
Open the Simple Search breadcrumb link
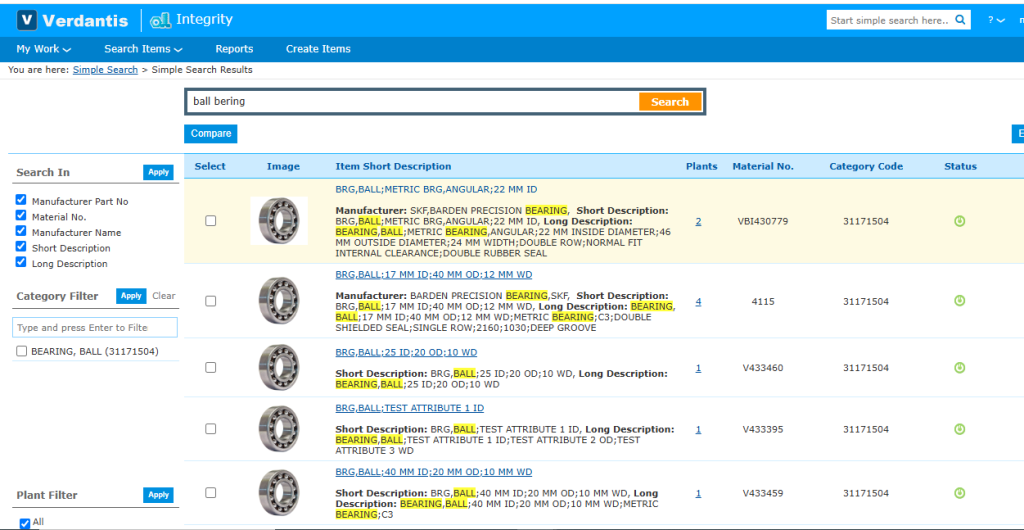click(105, 70)
